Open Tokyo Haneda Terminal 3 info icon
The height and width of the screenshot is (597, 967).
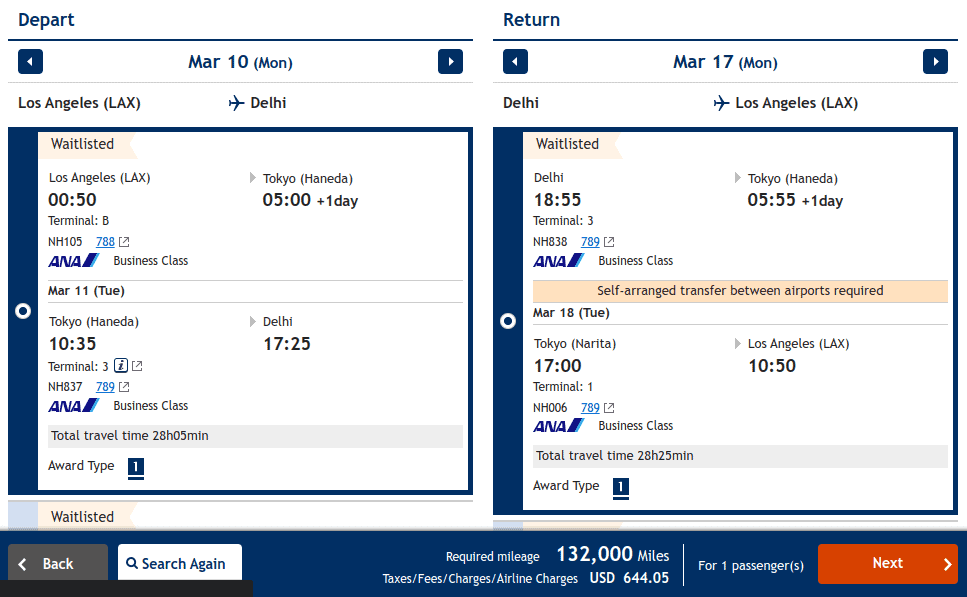pyautogui.click(x=120, y=366)
